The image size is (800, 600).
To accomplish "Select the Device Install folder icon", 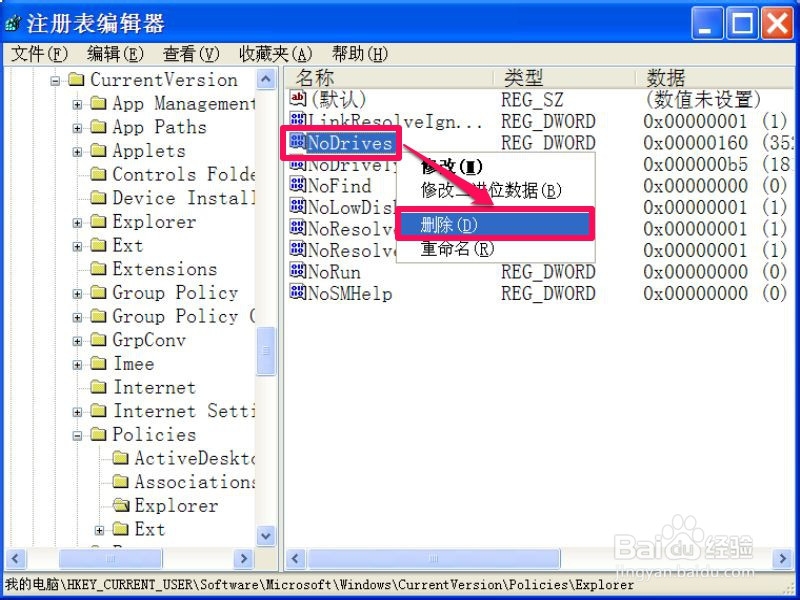I will click(98, 198).
